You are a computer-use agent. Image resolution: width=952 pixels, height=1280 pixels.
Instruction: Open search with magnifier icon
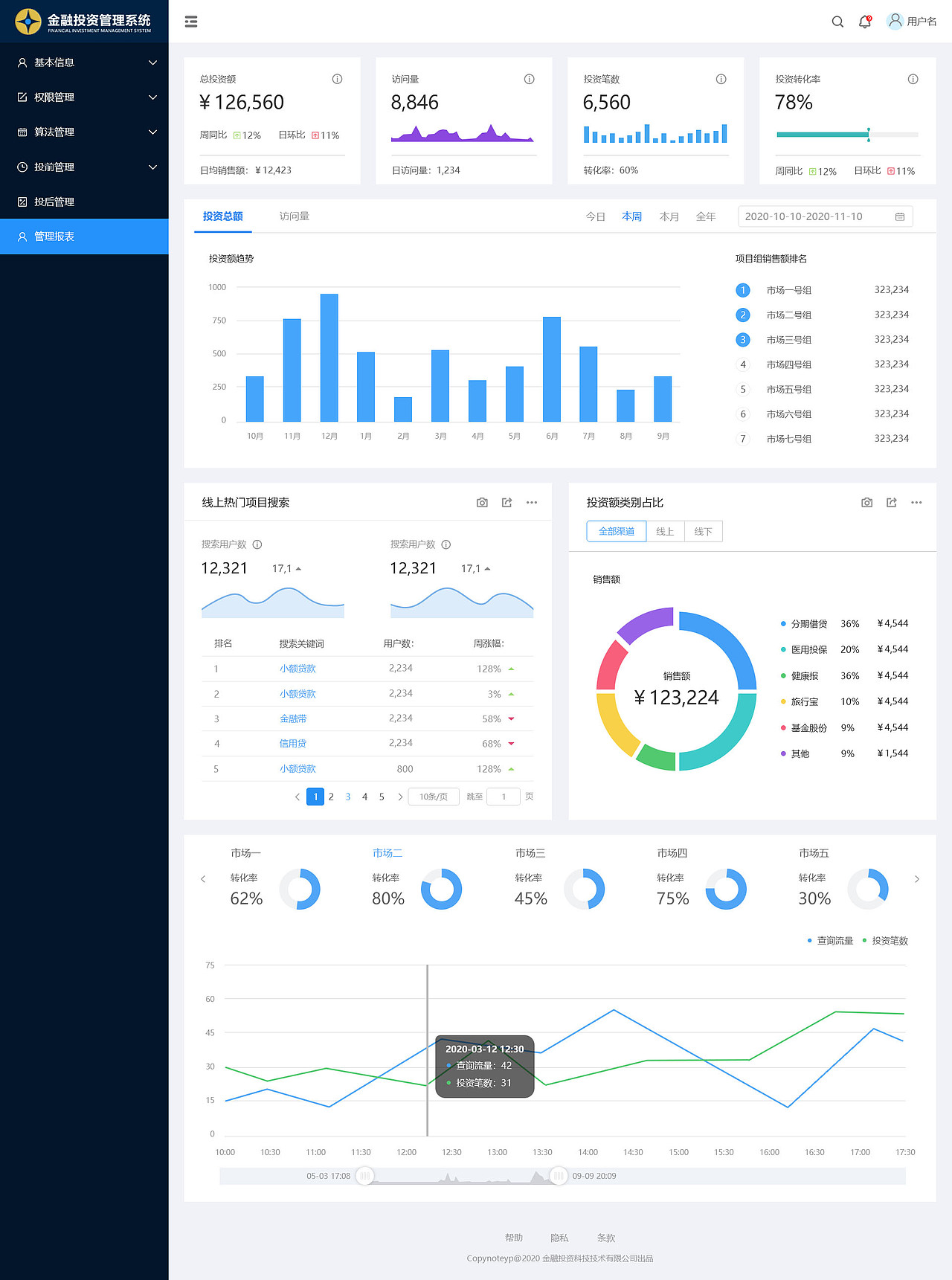(837, 22)
